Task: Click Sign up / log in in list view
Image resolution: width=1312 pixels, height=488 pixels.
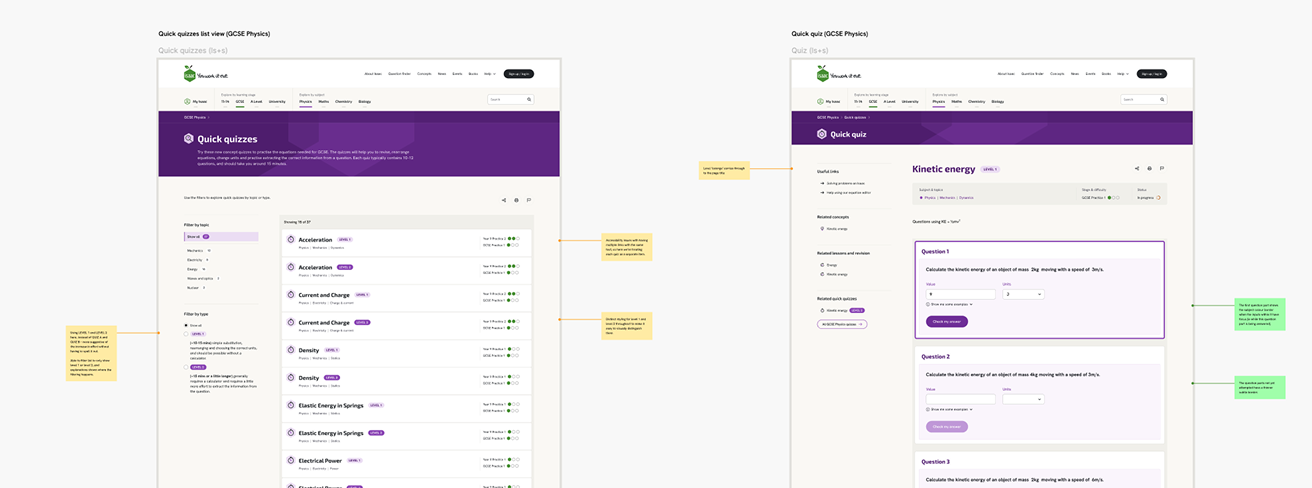Action: pyautogui.click(x=519, y=74)
